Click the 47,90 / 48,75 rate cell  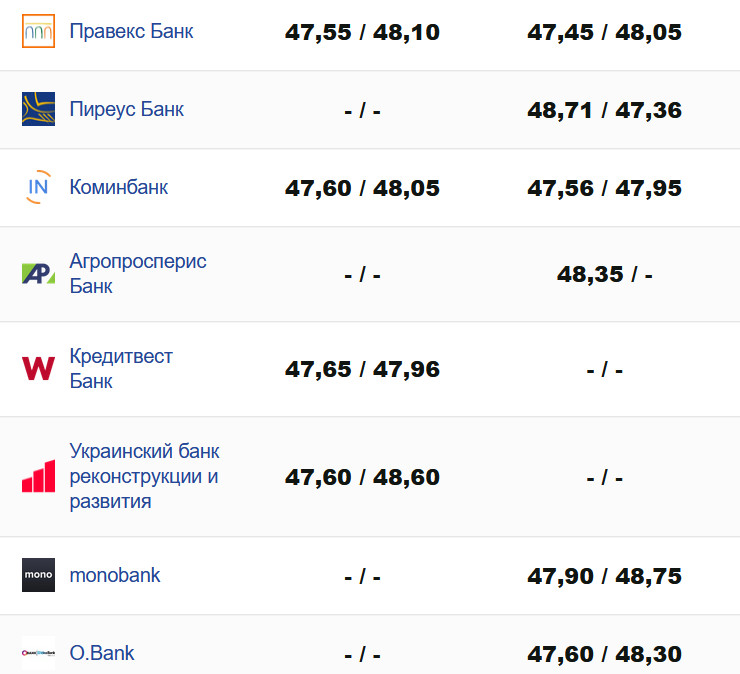coord(604,576)
